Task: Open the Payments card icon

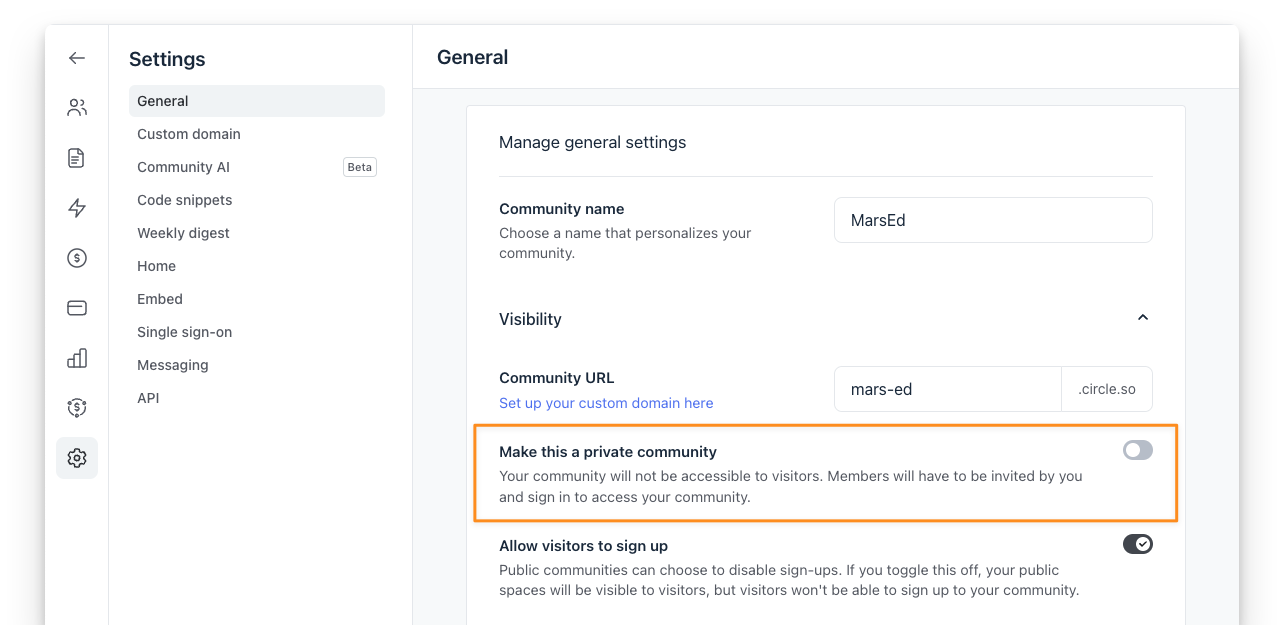Action: tap(76, 307)
